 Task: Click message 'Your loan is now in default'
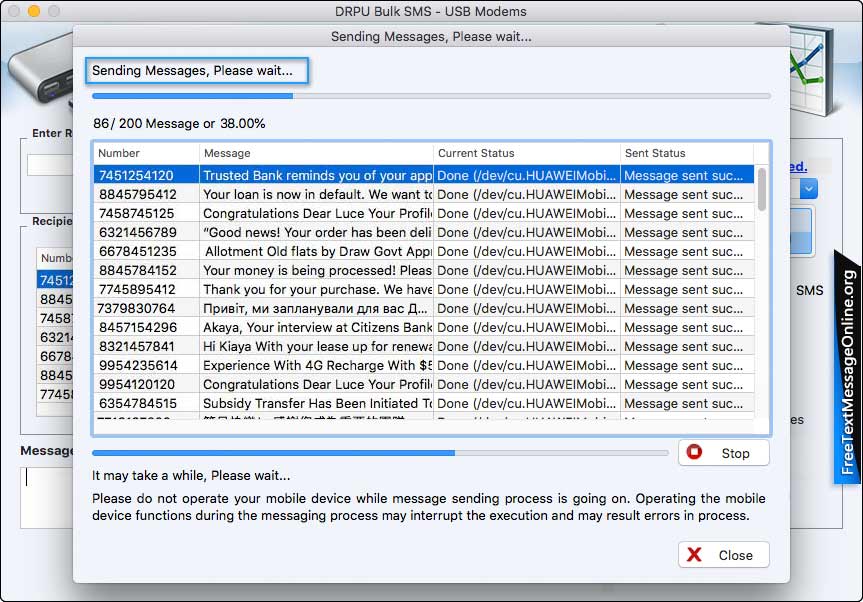click(x=317, y=194)
